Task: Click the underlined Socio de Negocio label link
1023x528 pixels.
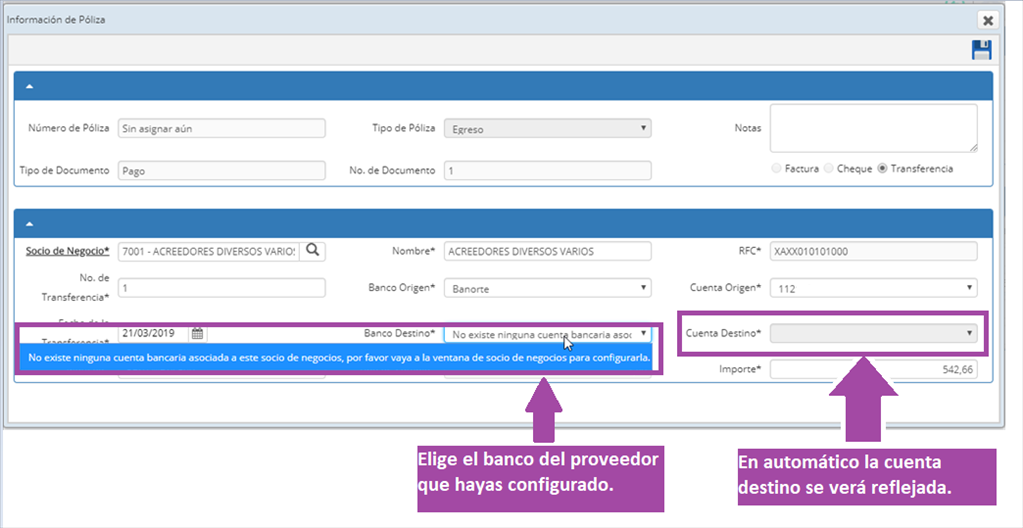Action: [67, 251]
